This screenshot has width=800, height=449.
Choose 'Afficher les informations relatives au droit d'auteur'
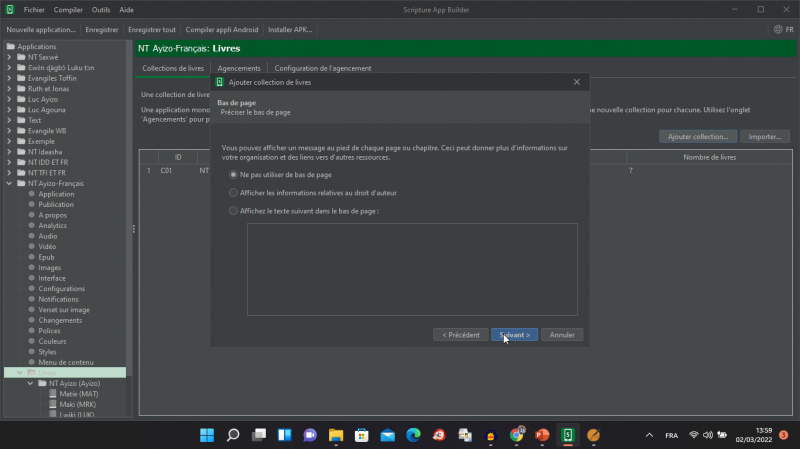pos(234,192)
